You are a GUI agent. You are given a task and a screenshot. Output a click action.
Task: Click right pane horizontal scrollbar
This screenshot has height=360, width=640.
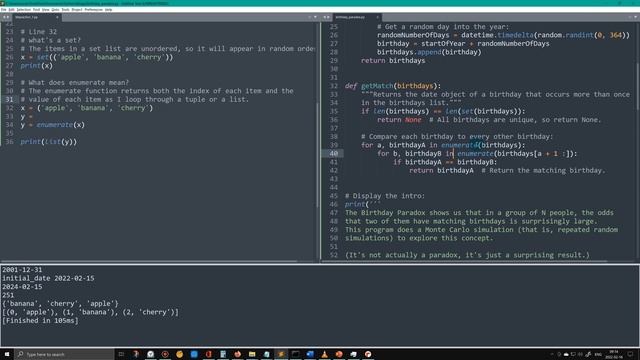pos(464,261)
